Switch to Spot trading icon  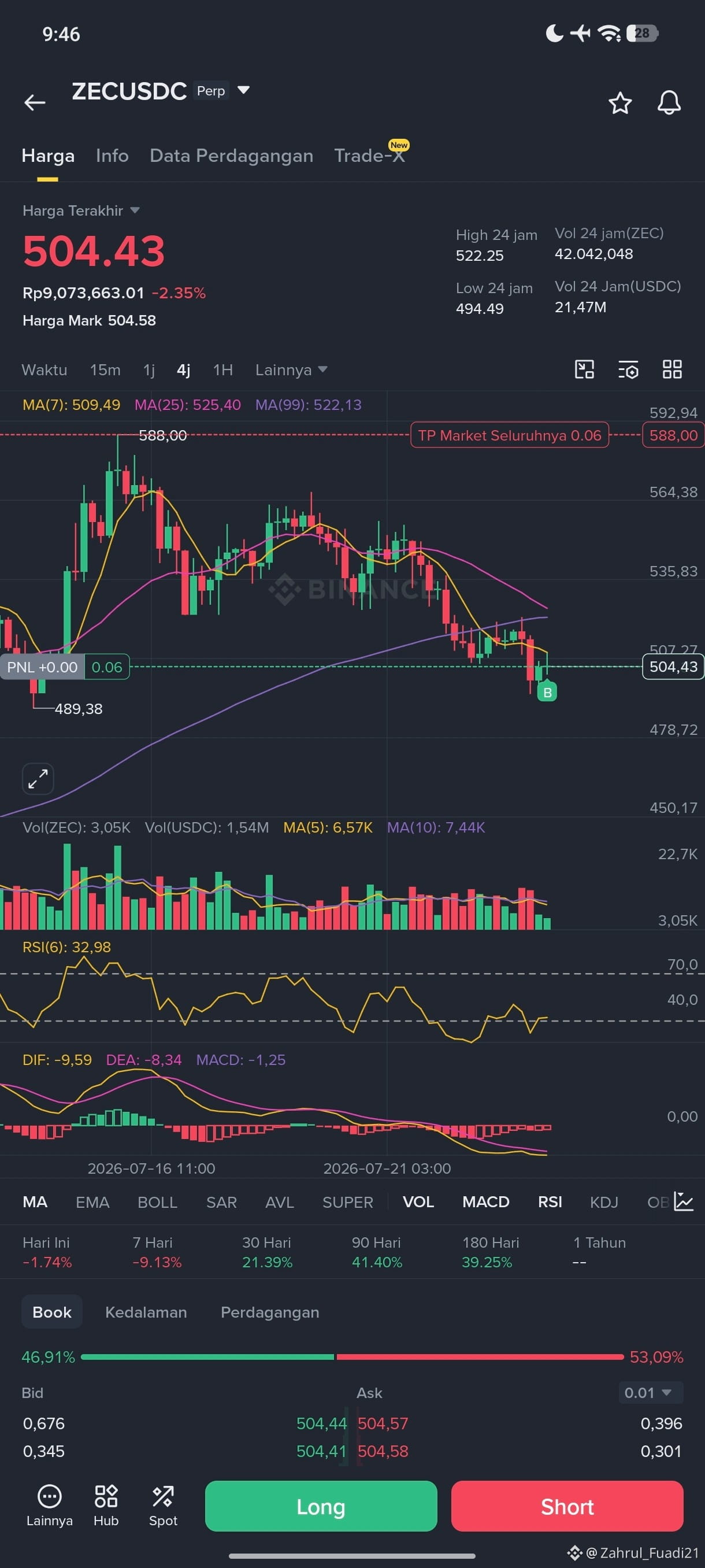163,1506
